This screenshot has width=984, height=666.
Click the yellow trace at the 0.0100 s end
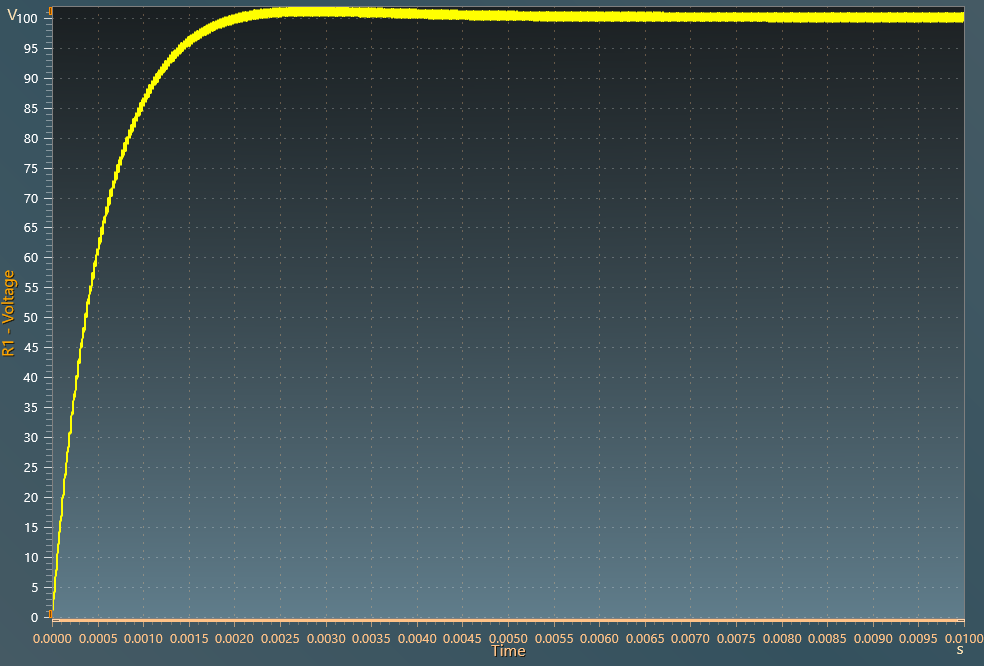961,17
